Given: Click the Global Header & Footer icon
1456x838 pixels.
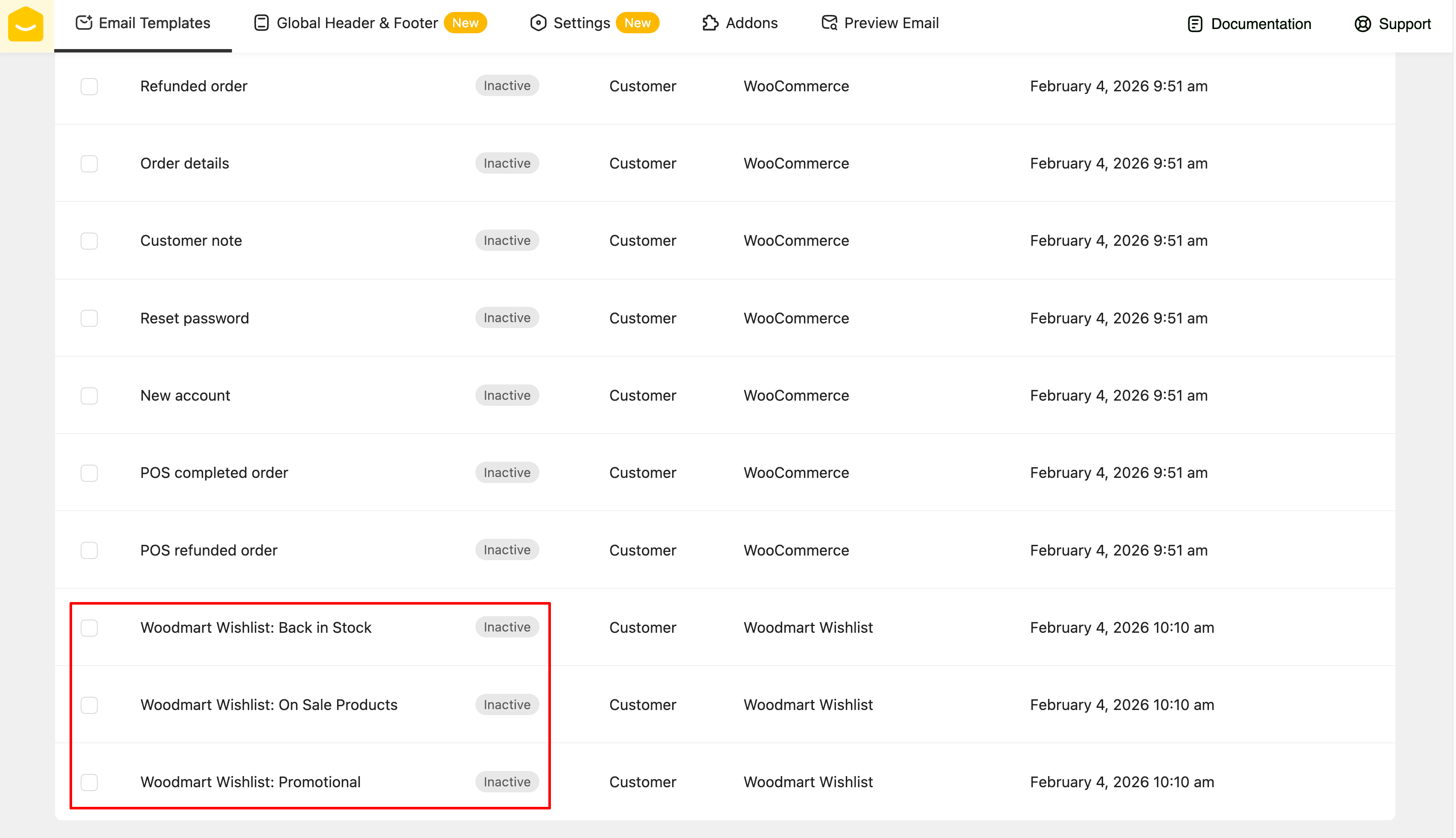Looking at the screenshot, I should (261, 23).
